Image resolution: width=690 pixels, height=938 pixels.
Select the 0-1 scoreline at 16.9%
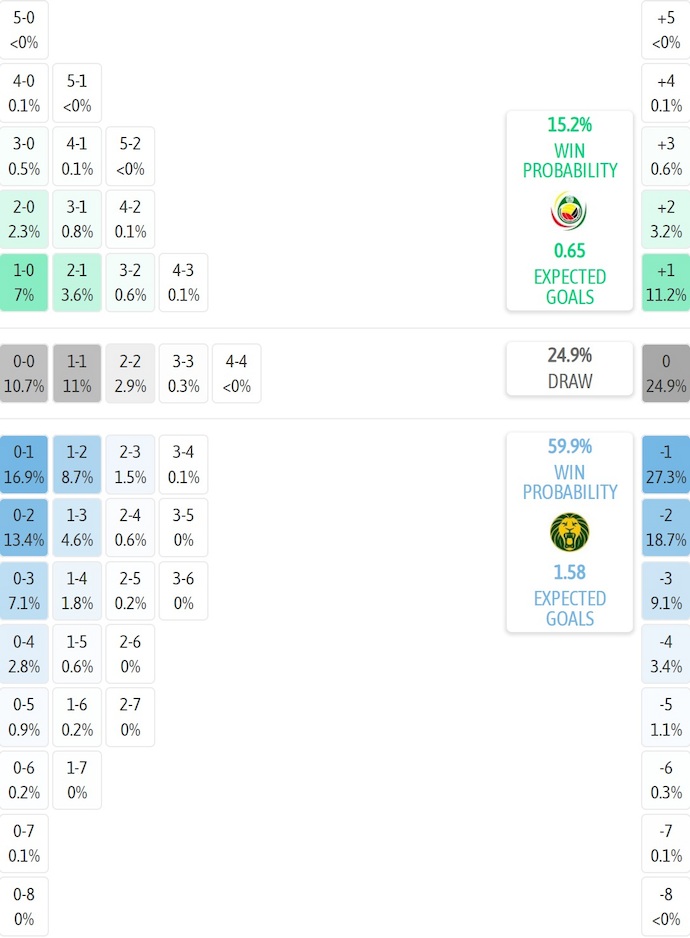[25, 465]
